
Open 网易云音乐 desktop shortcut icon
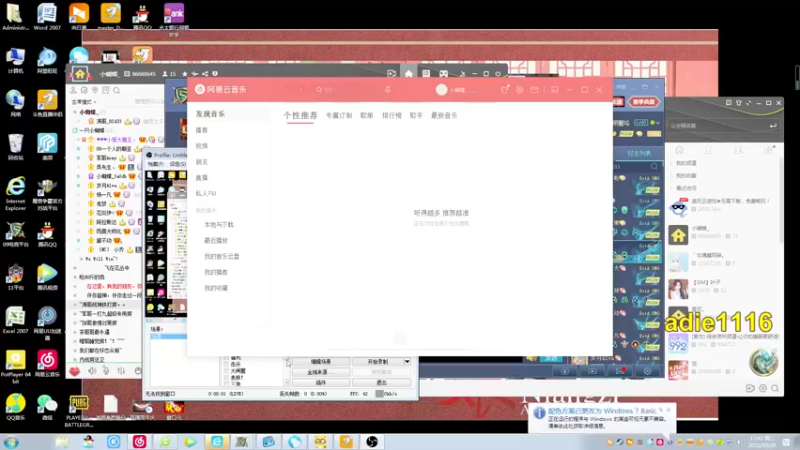pyautogui.click(x=47, y=363)
